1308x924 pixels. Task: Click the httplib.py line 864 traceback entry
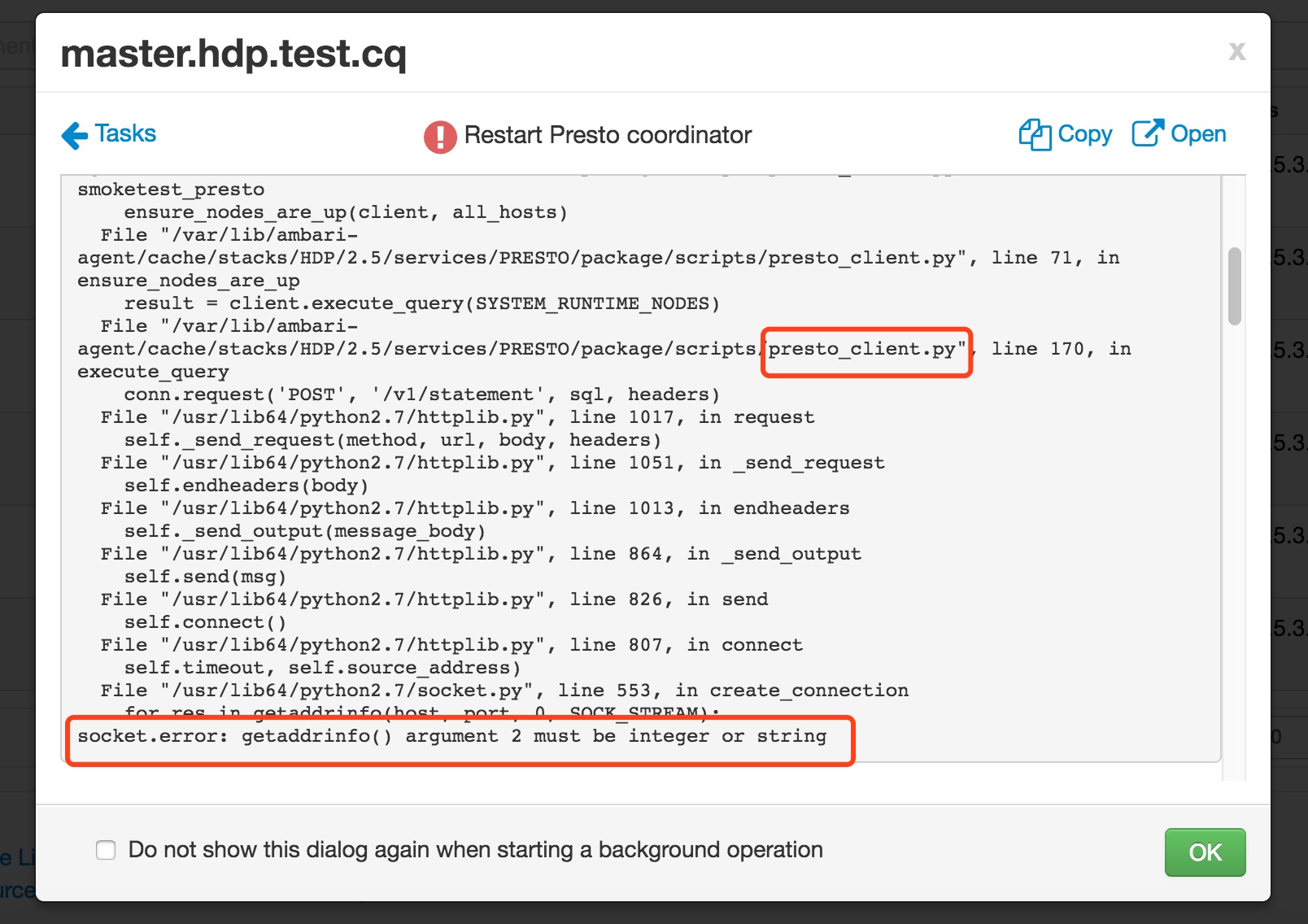481,554
